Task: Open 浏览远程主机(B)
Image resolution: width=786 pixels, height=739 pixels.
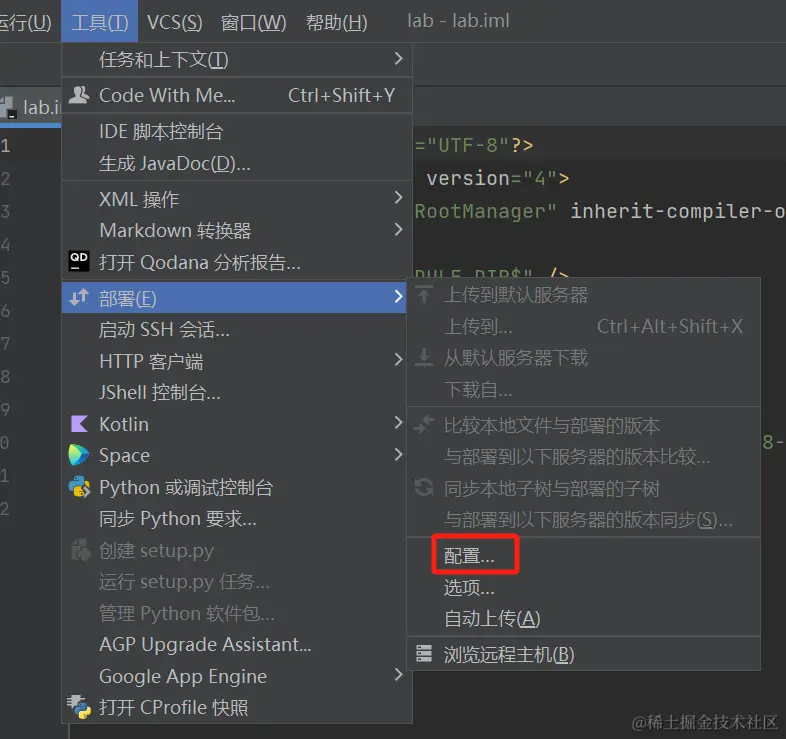Action: click(583, 654)
